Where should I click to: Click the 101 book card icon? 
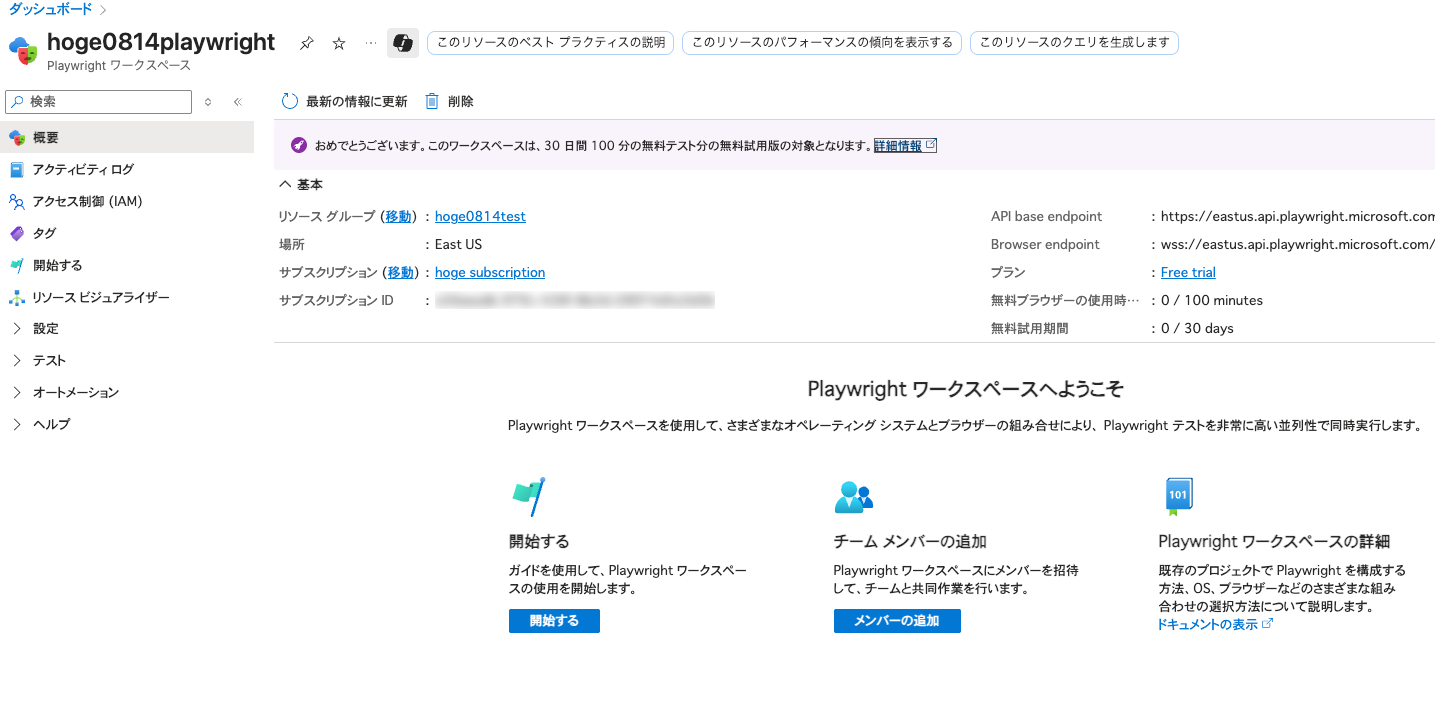tap(1178, 496)
